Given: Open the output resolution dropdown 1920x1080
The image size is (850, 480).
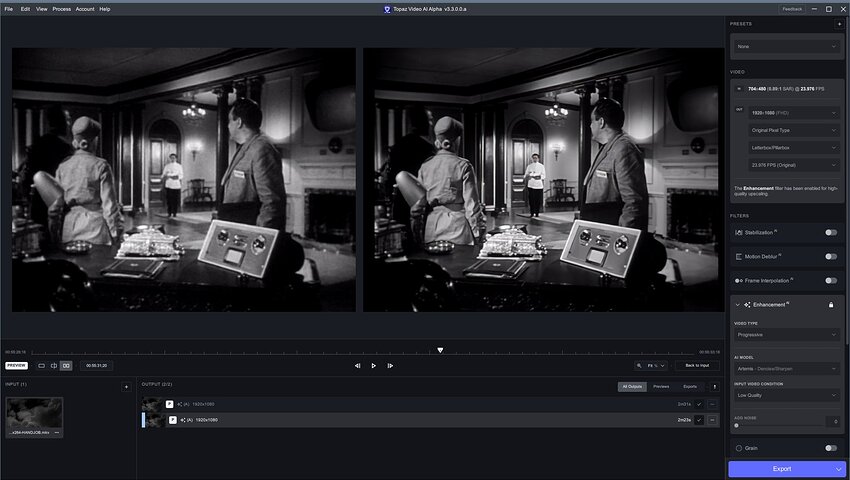Looking at the screenshot, I should coord(794,113).
